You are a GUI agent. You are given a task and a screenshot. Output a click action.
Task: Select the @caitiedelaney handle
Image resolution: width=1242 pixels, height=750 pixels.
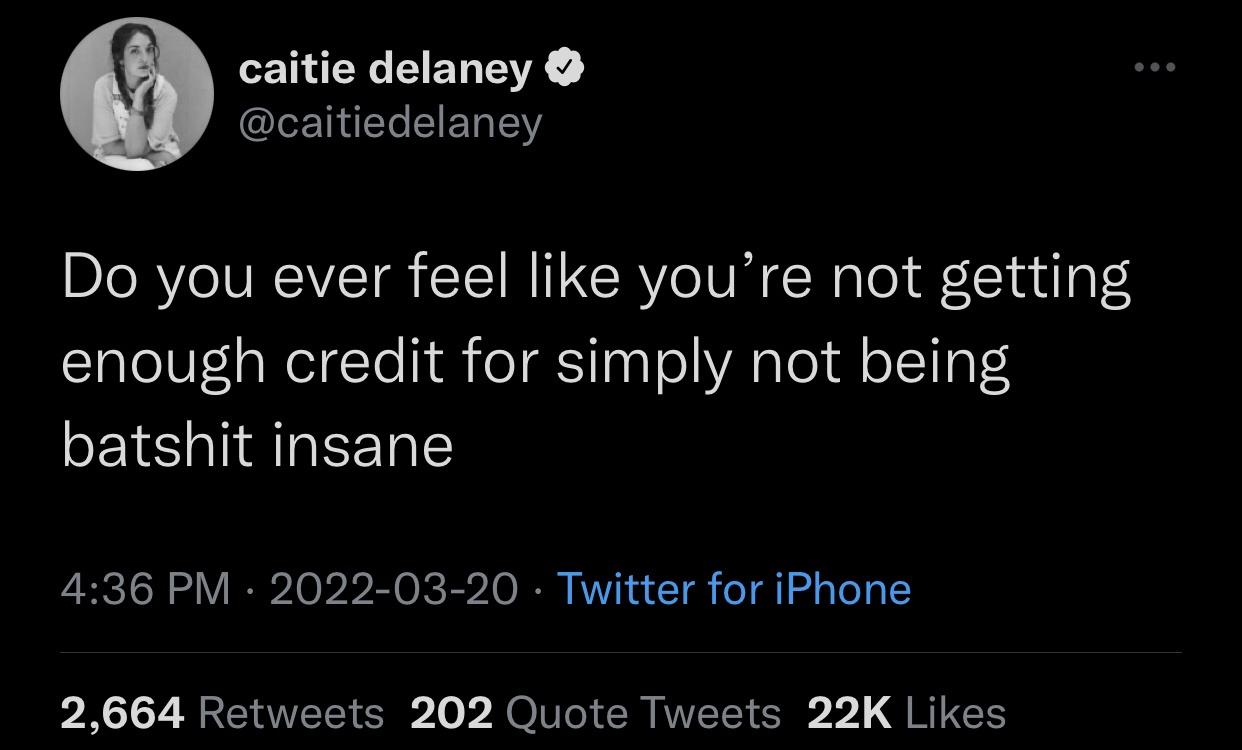[x=390, y=121]
